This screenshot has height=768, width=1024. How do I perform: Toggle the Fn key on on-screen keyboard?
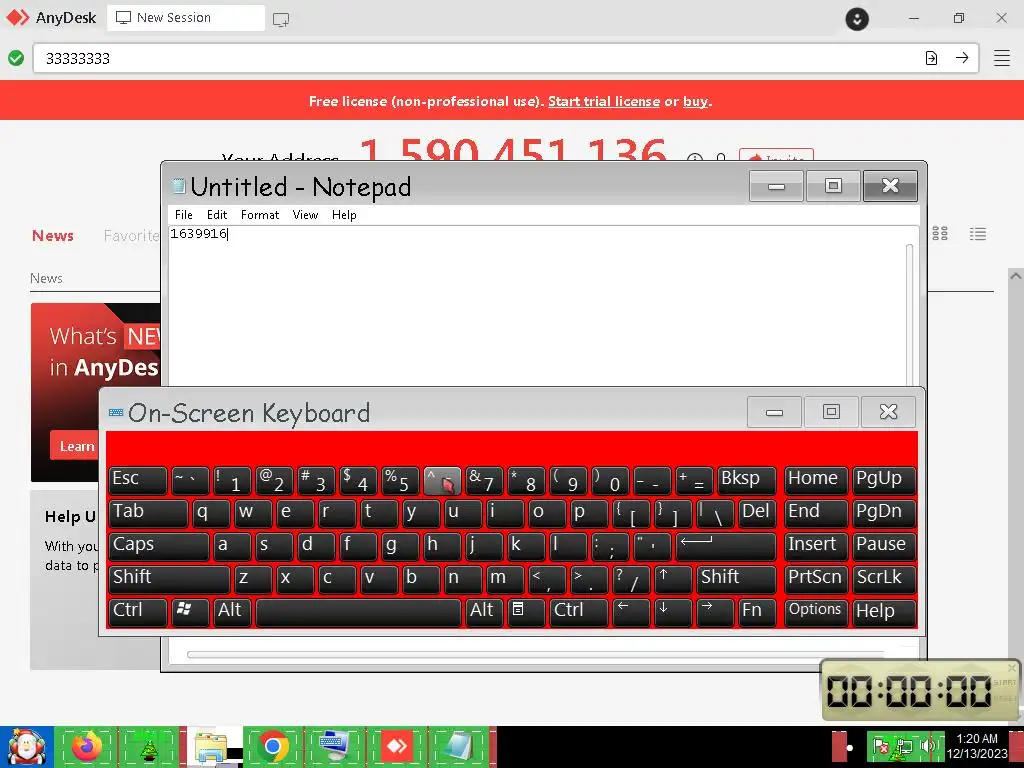pos(757,612)
